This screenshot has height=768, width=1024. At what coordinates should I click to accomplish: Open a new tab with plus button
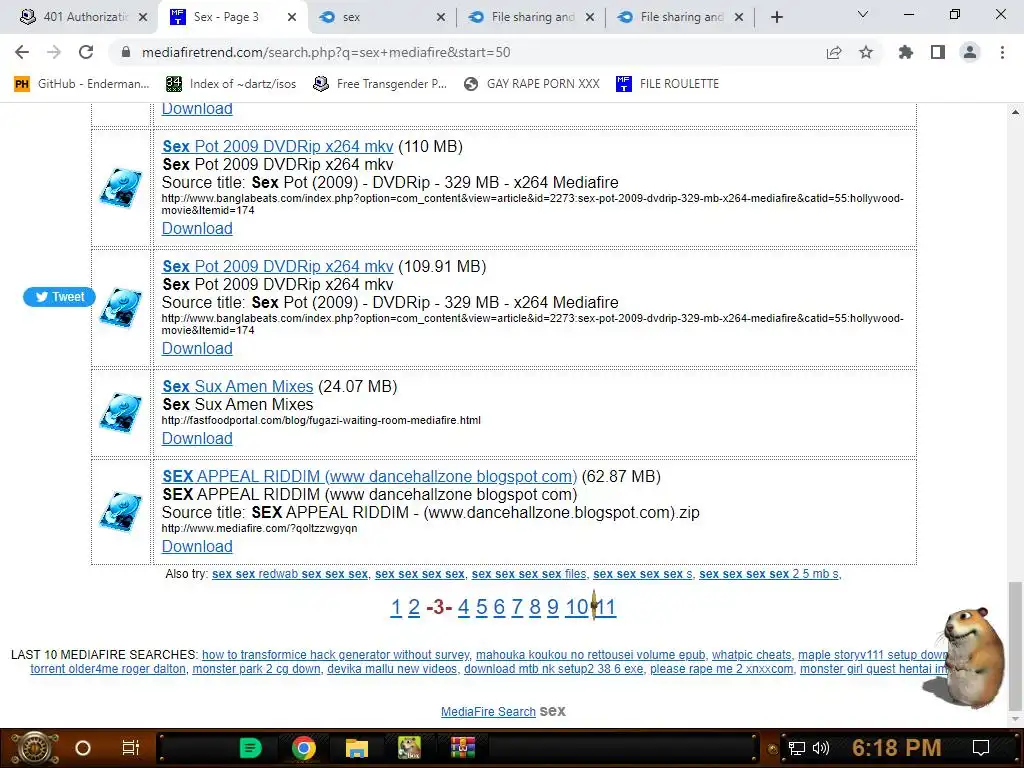[776, 17]
